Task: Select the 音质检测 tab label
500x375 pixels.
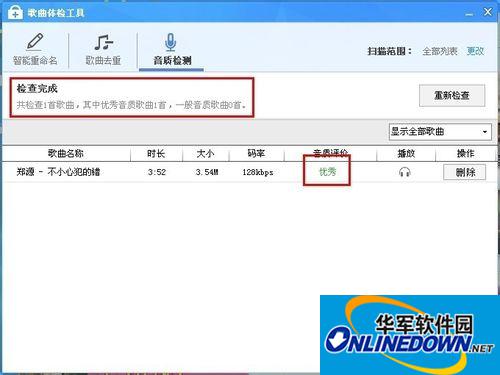Action: point(172,61)
